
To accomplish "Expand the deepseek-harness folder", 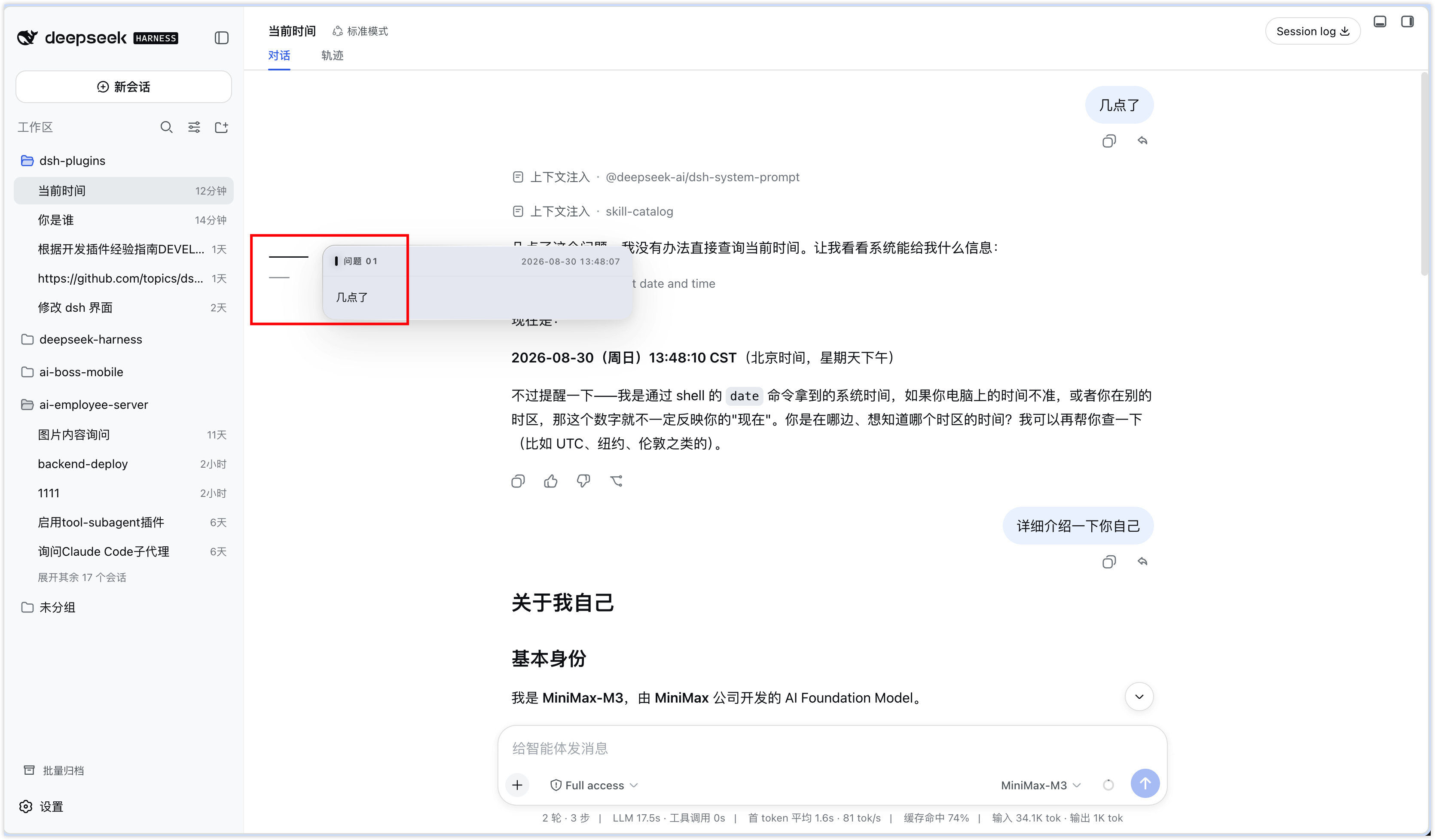I will point(124,340).
